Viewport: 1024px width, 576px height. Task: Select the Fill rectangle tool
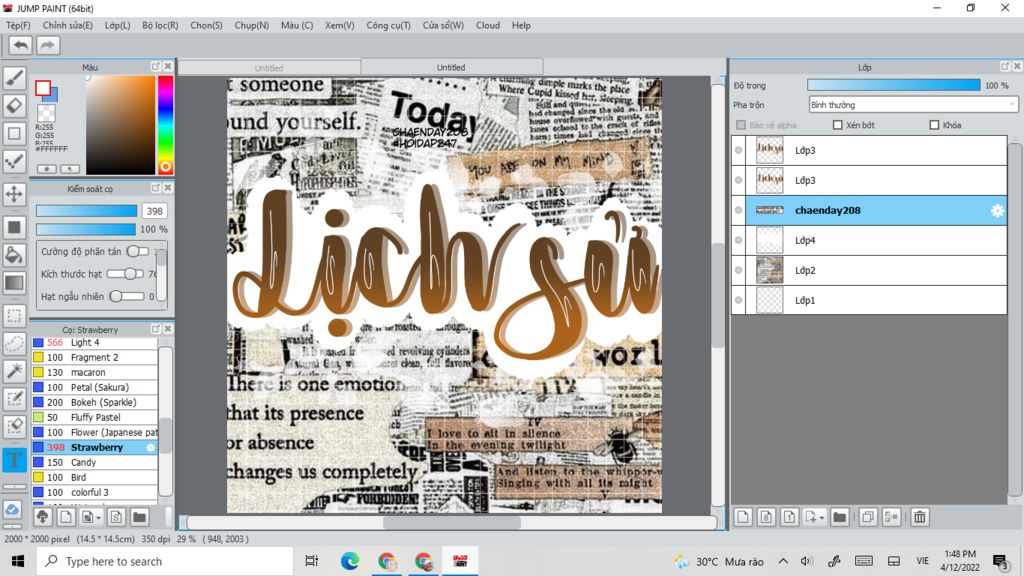(x=14, y=227)
